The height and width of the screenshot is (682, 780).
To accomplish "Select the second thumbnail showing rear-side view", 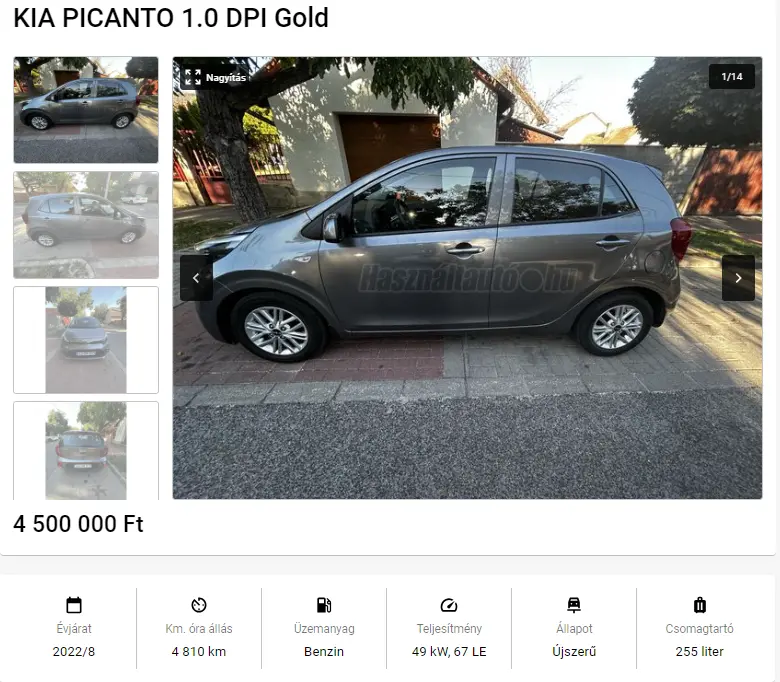I will click(86, 225).
